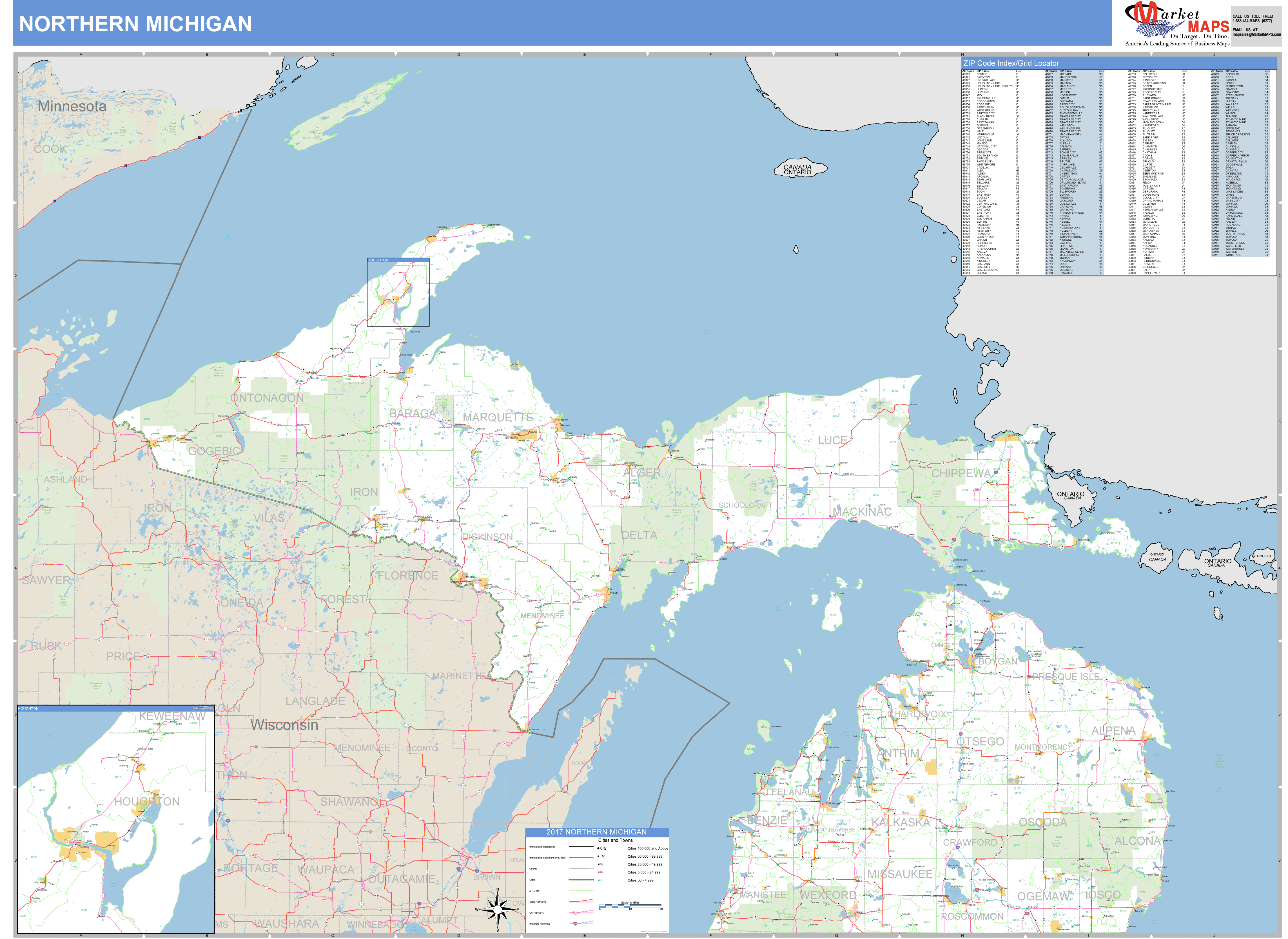Click the CRAWFORD county label
The image size is (1288, 939).
[x=970, y=842]
